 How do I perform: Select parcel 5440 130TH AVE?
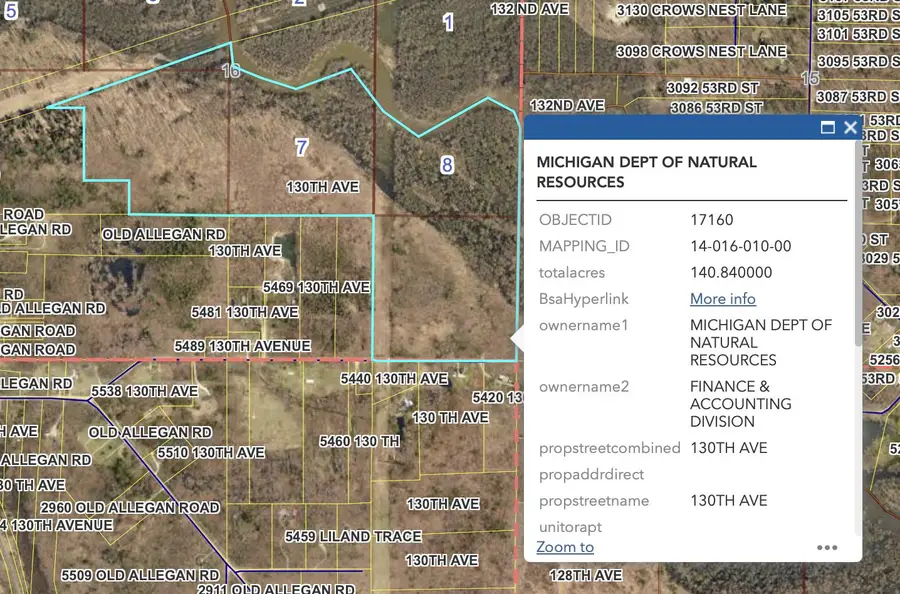(395, 379)
